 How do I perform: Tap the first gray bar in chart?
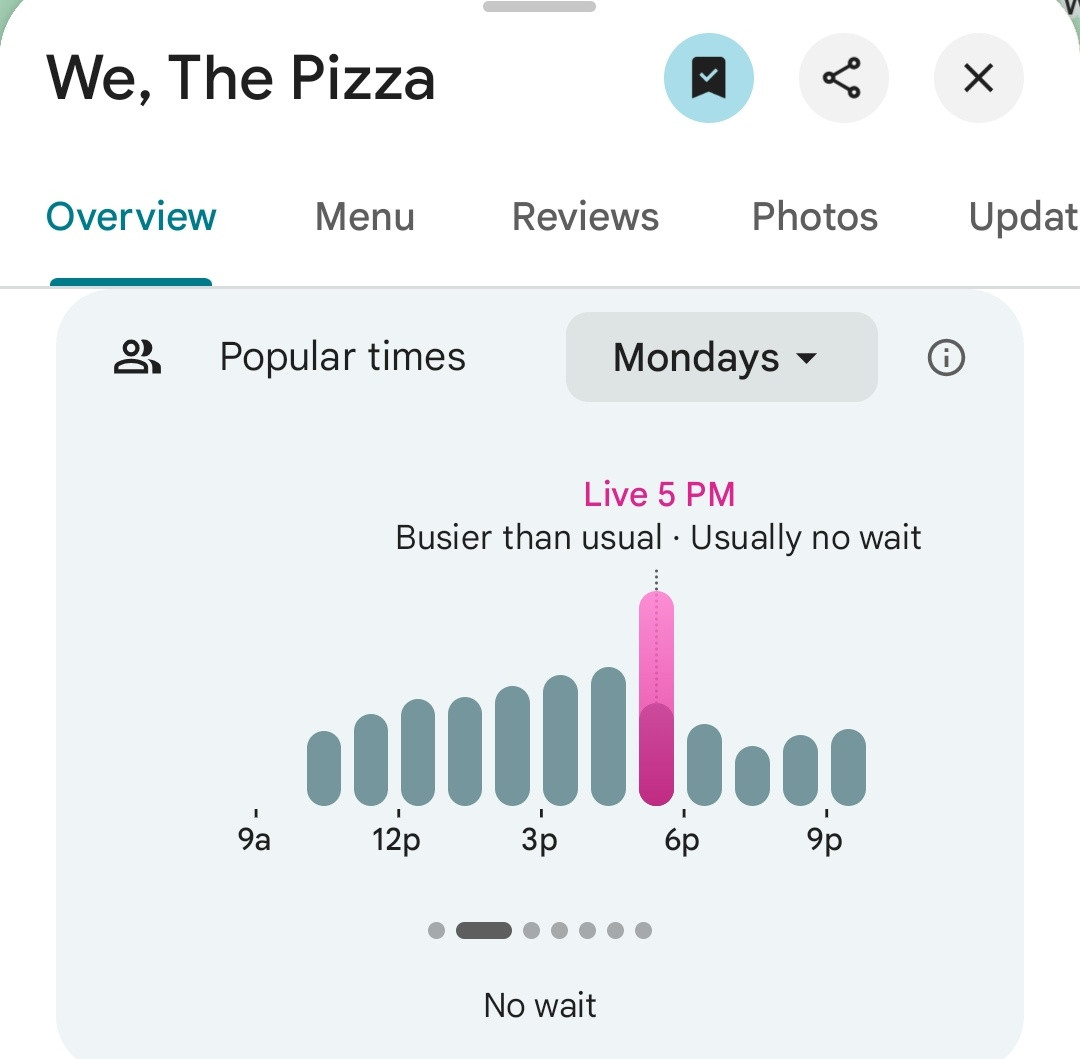pos(323,768)
